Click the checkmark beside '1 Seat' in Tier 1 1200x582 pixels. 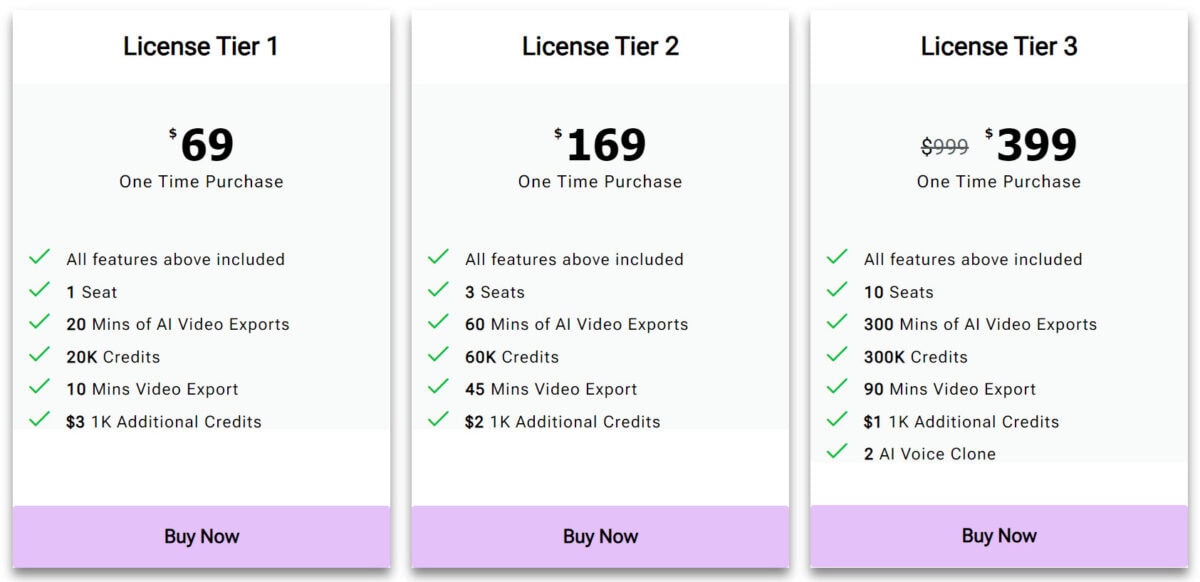coord(39,291)
